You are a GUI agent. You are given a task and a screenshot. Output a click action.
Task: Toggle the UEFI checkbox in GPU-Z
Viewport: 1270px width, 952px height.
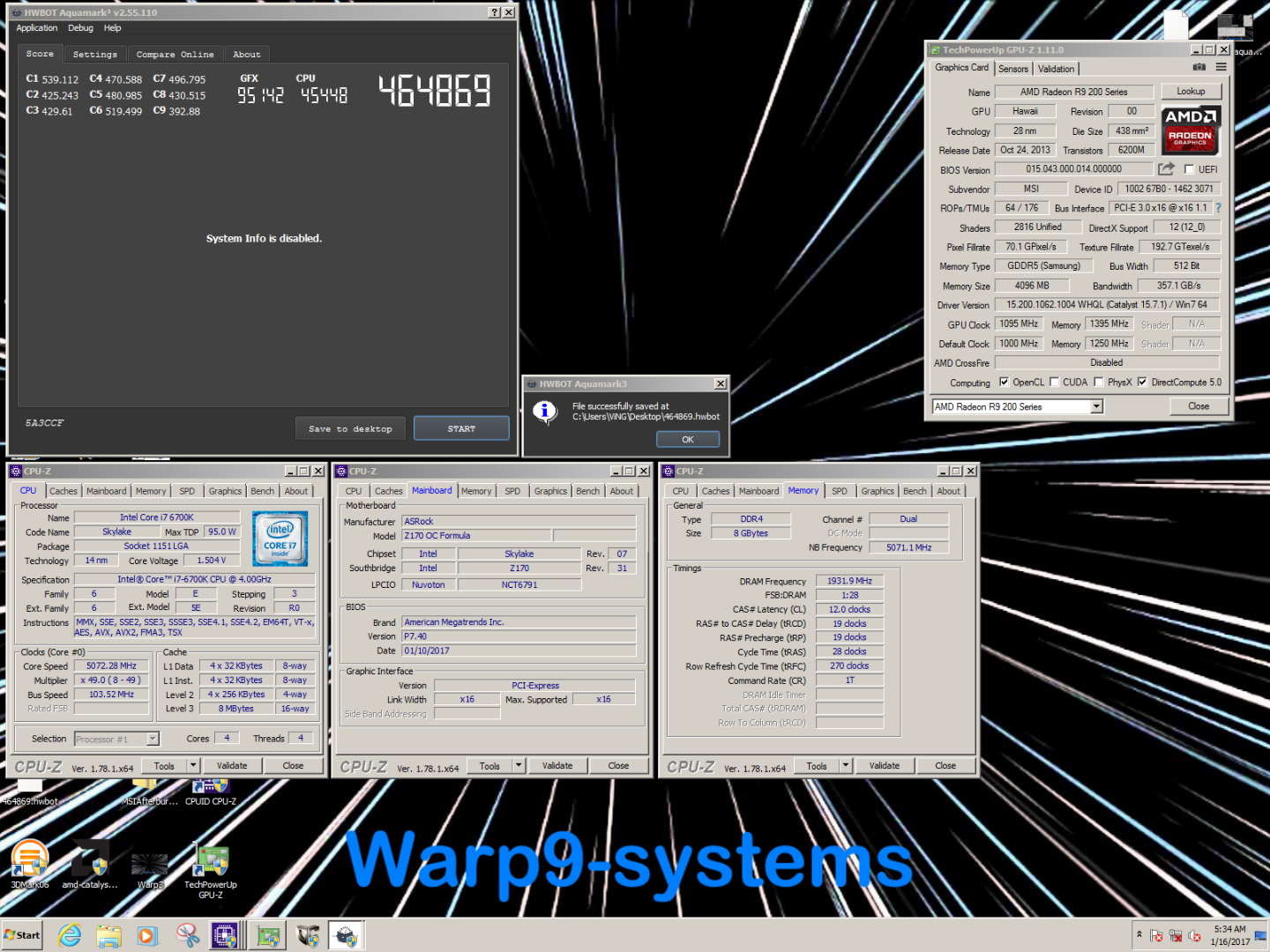click(x=1189, y=169)
